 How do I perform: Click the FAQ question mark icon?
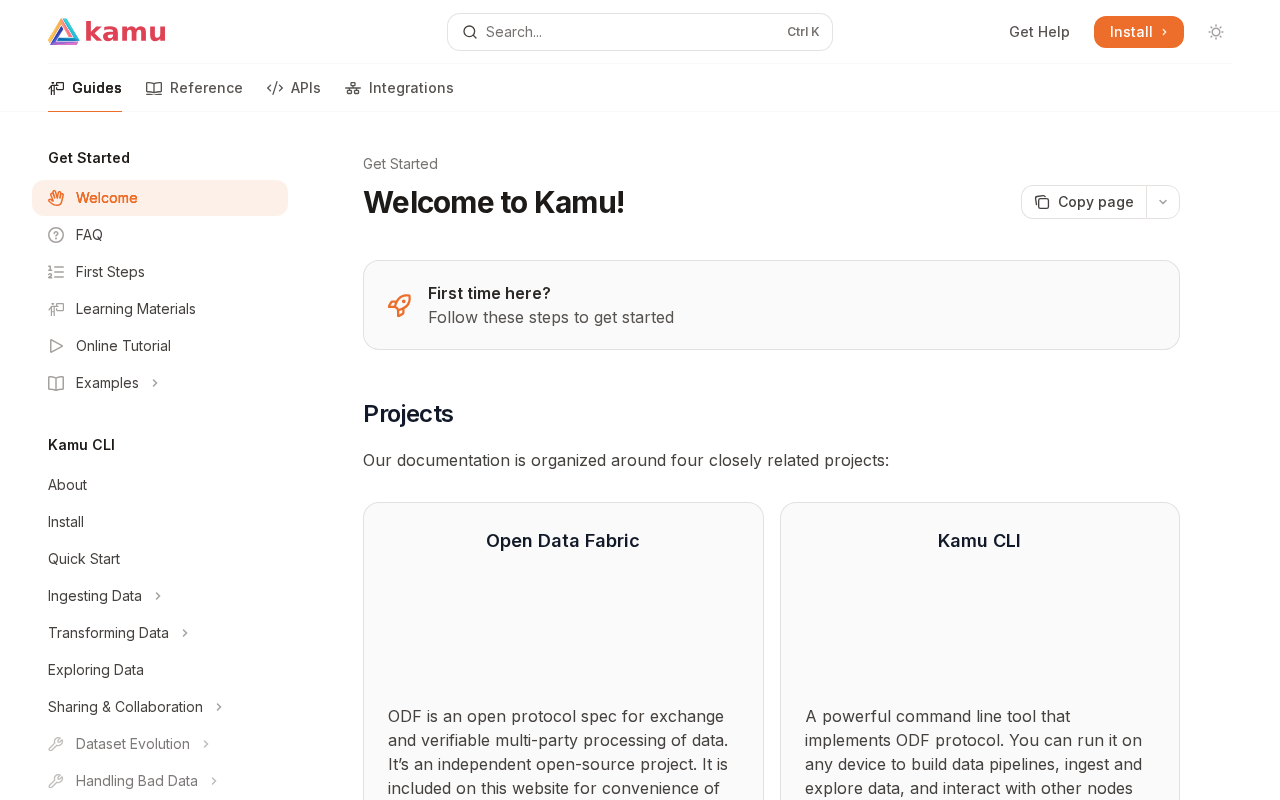click(x=56, y=235)
